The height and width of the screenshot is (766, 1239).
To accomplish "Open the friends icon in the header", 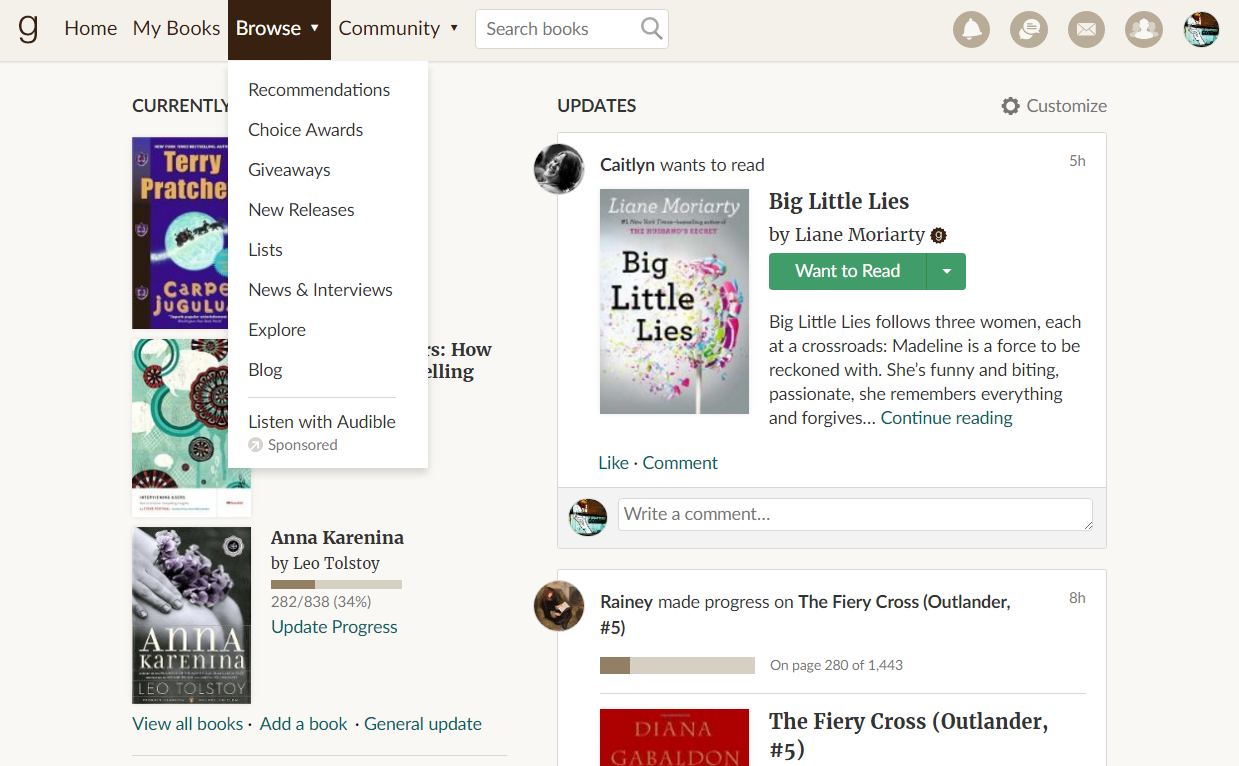I will pos(1144,29).
